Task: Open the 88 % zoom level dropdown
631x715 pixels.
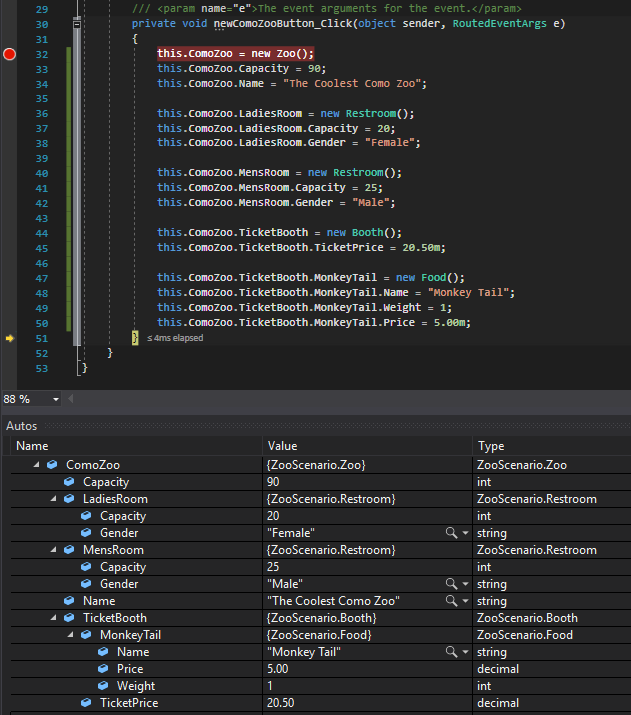Action: click(56, 399)
